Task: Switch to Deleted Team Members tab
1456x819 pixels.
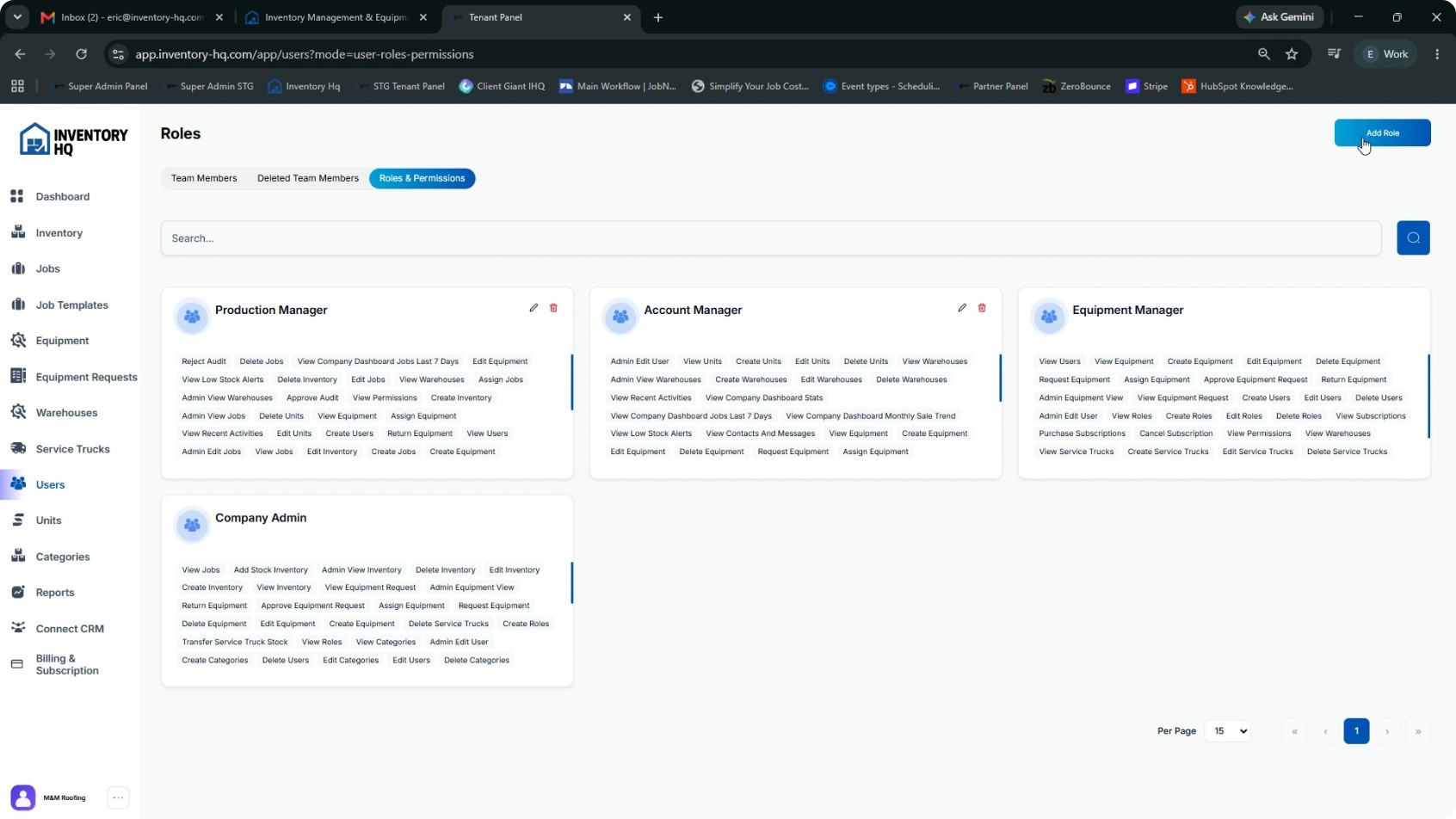Action: [x=308, y=178]
